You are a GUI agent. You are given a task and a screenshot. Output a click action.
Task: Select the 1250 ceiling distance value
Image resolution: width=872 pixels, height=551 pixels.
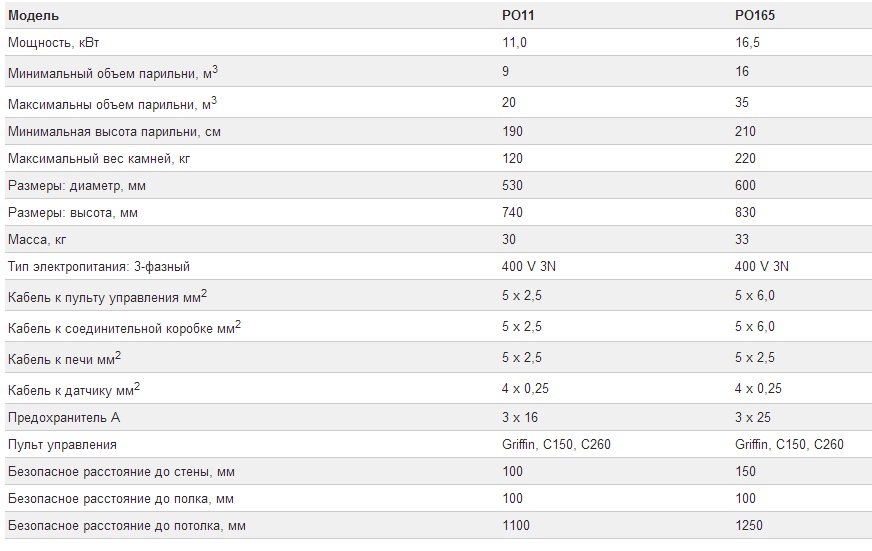(749, 525)
